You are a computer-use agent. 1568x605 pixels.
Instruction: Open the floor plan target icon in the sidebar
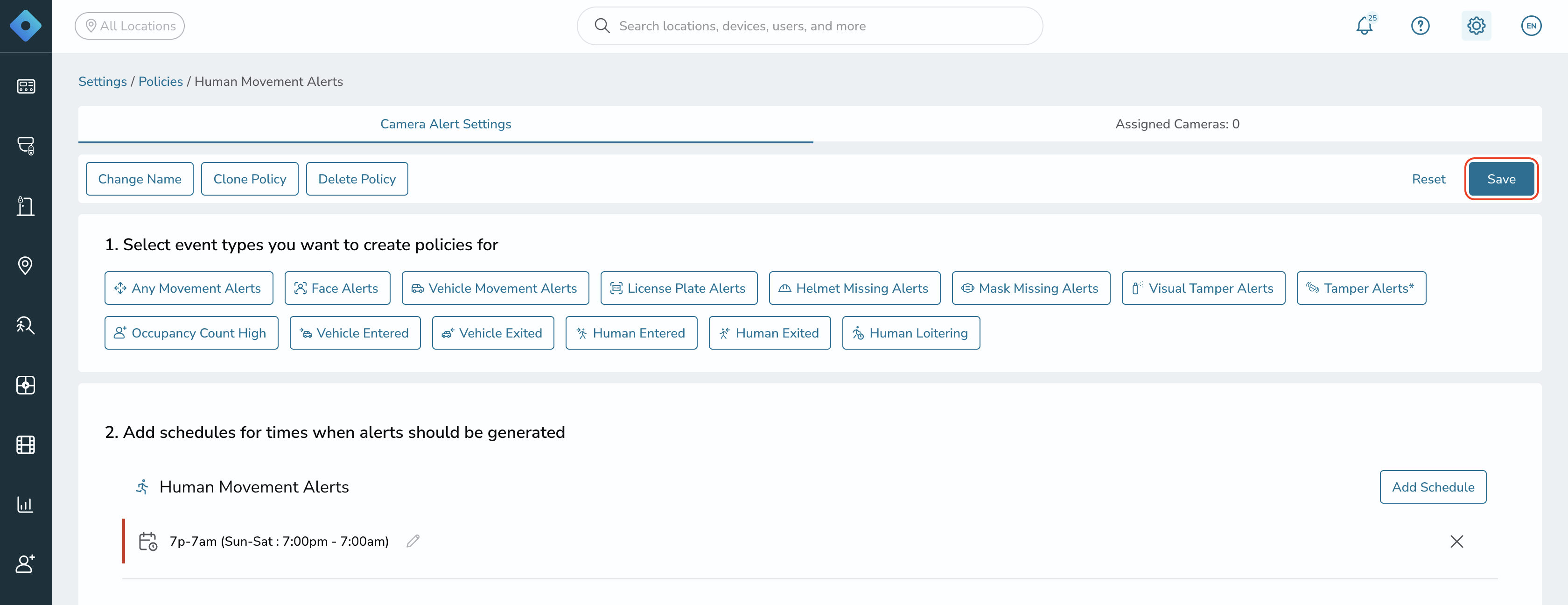[26, 385]
